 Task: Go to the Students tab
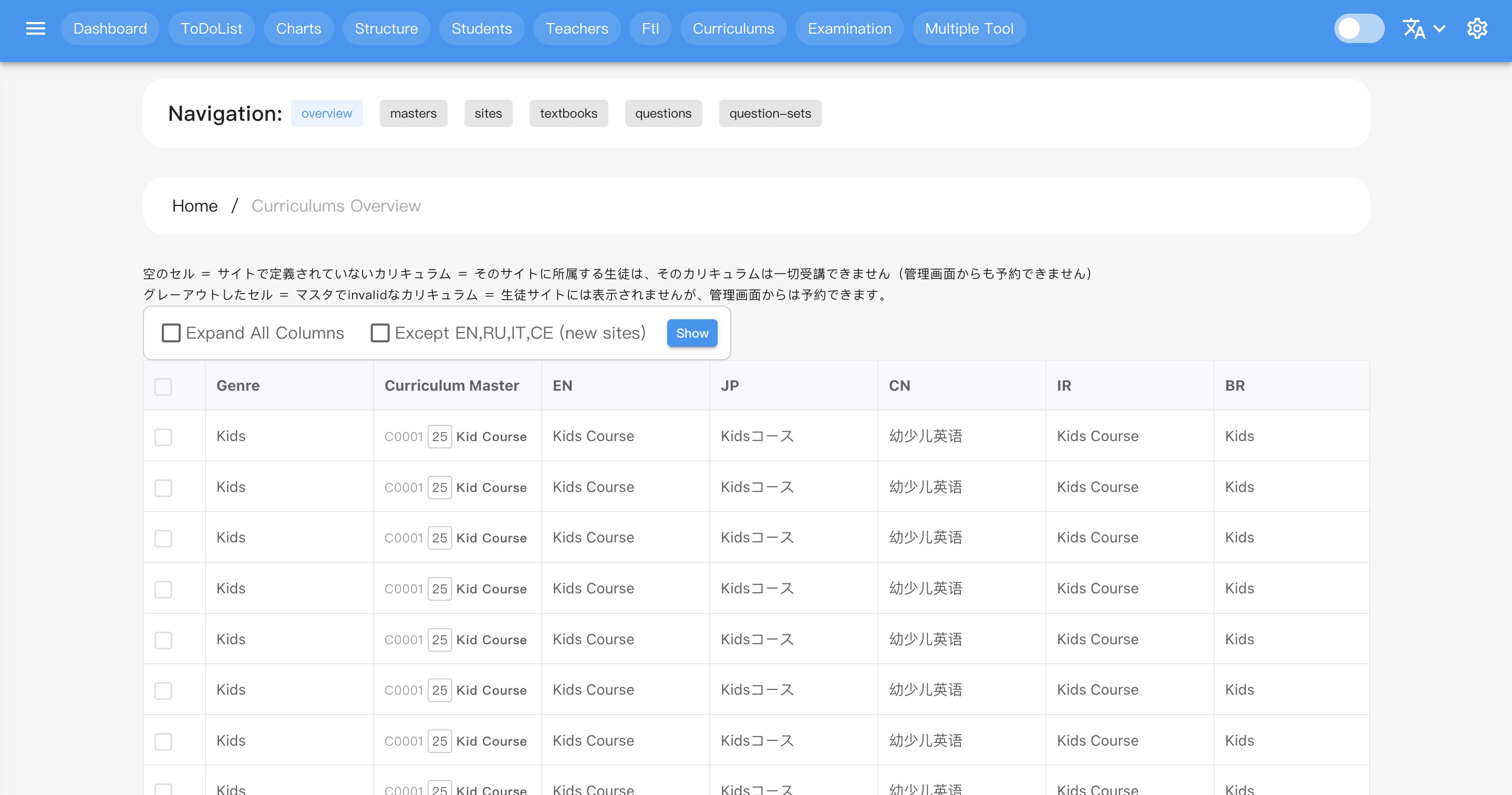tap(482, 28)
